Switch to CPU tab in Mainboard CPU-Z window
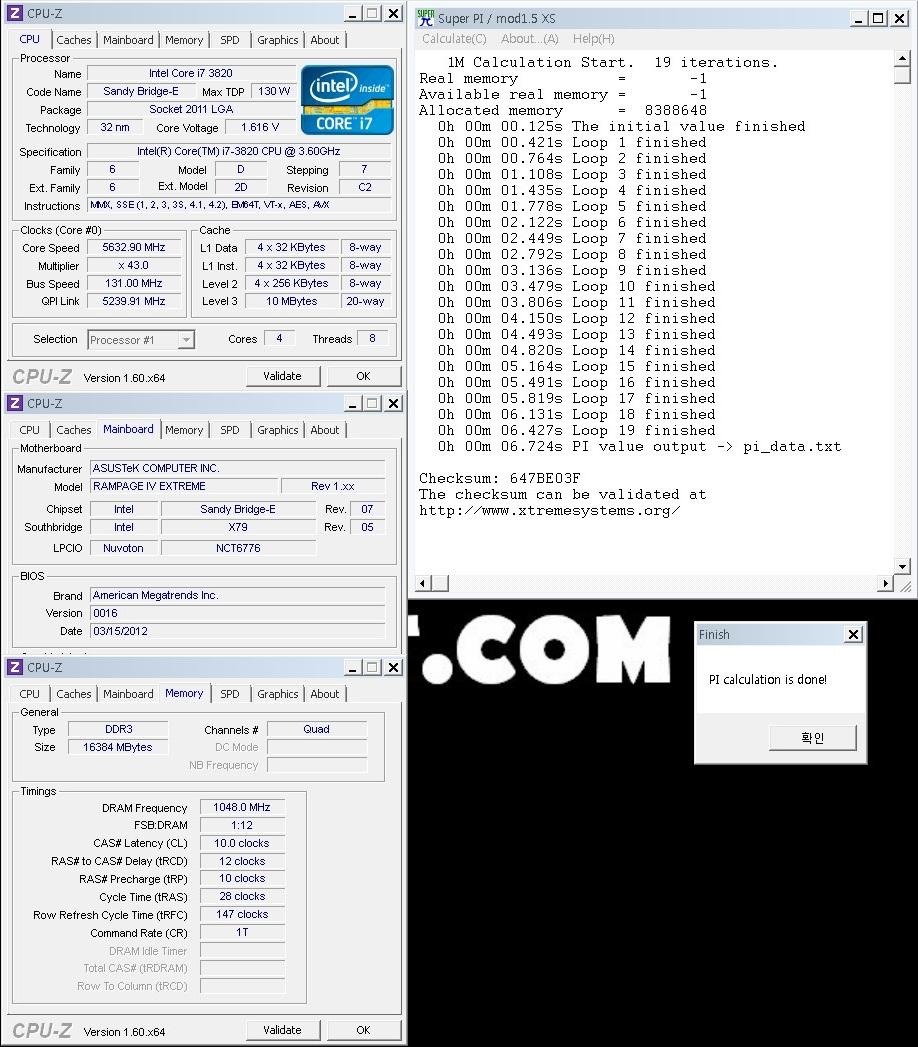The height and width of the screenshot is (1047, 918). click(29, 430)
